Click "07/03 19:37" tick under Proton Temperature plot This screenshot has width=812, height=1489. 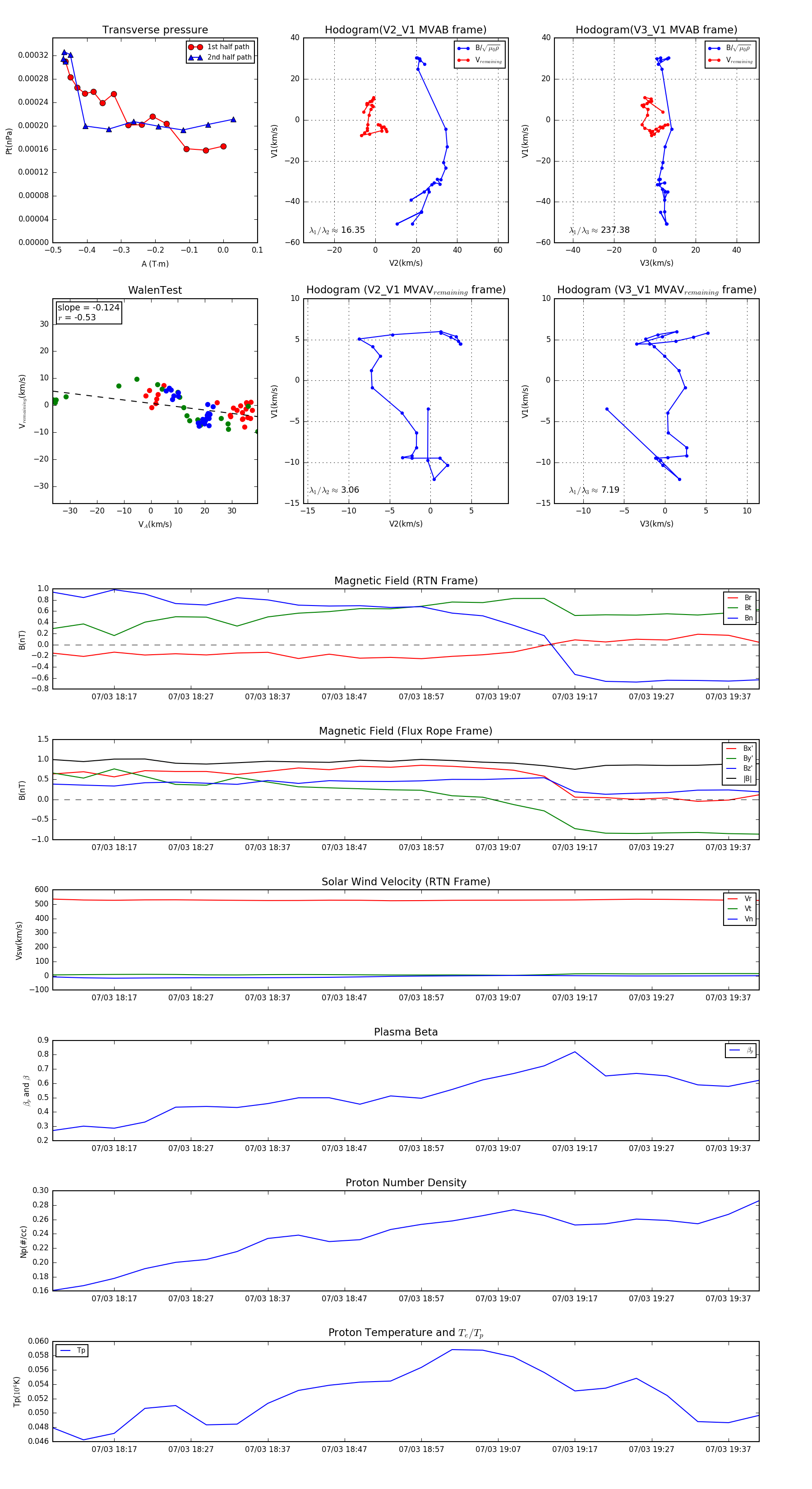tap(728, 1450)
